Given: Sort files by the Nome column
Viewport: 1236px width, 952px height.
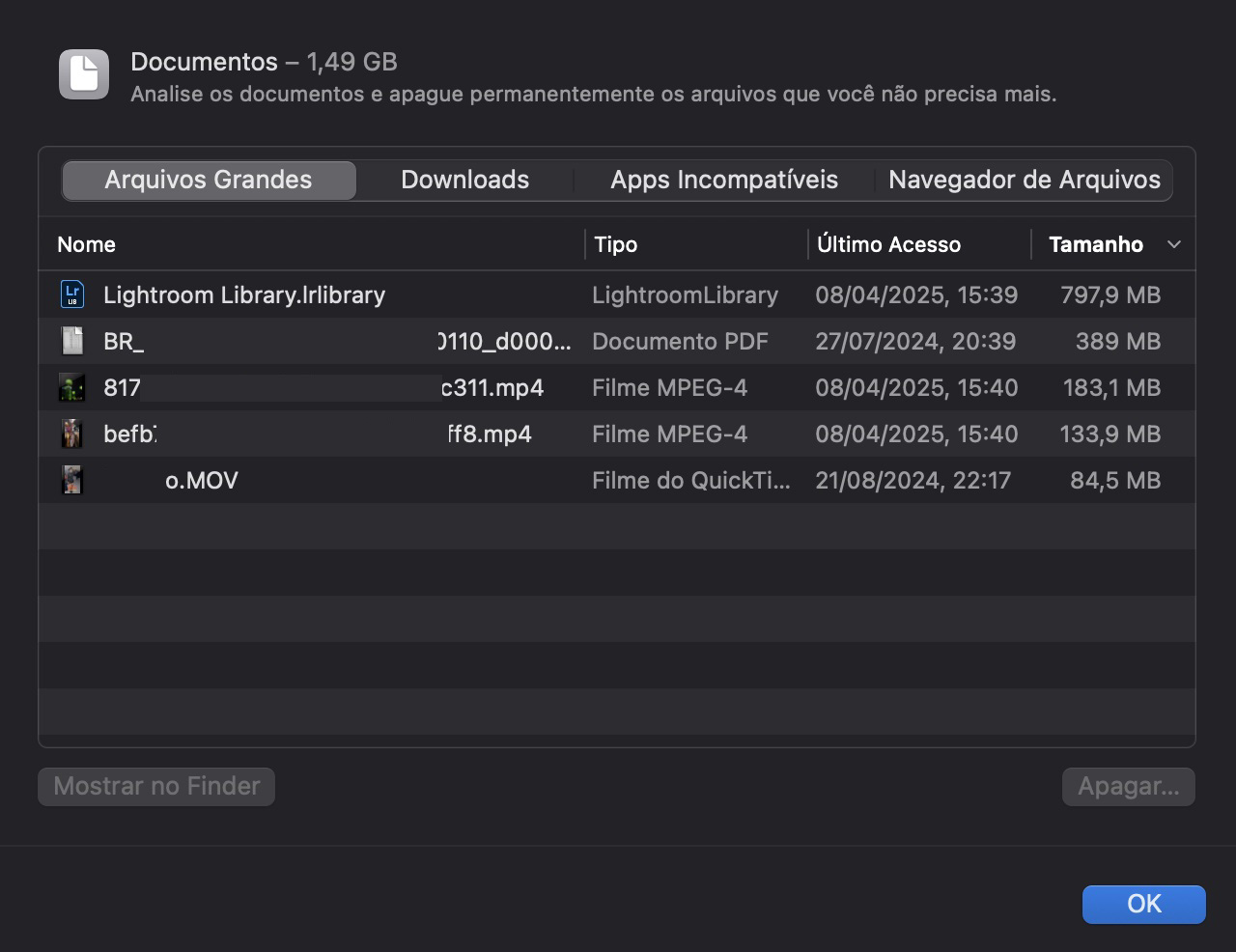Looking at the screenshot, I should (86, 244).
